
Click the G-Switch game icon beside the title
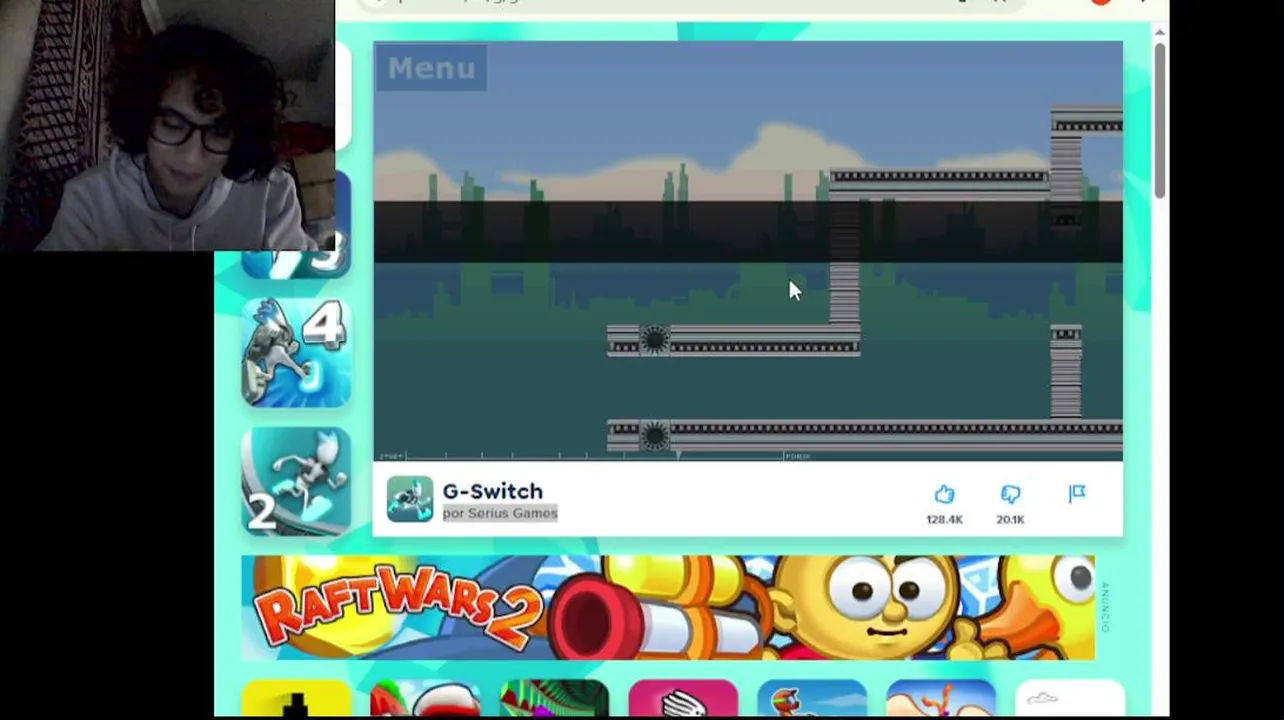coord(410,499)
